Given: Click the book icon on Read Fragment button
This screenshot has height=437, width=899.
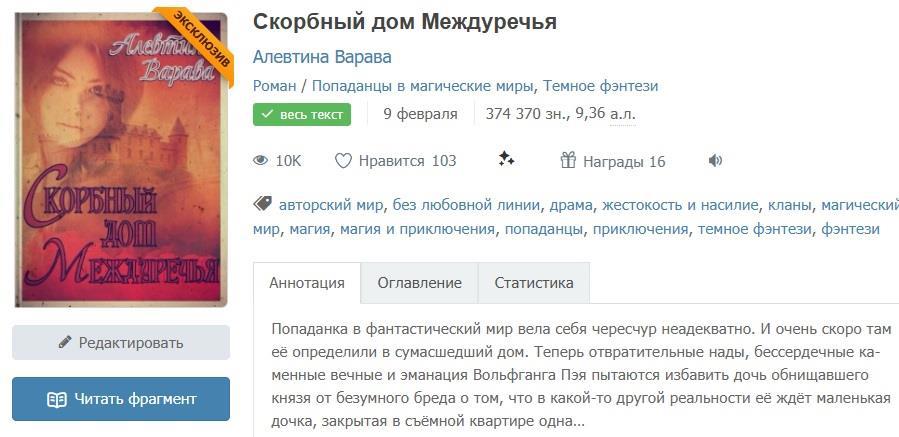Looking at the screenshot, I should [x=57, y=399].
